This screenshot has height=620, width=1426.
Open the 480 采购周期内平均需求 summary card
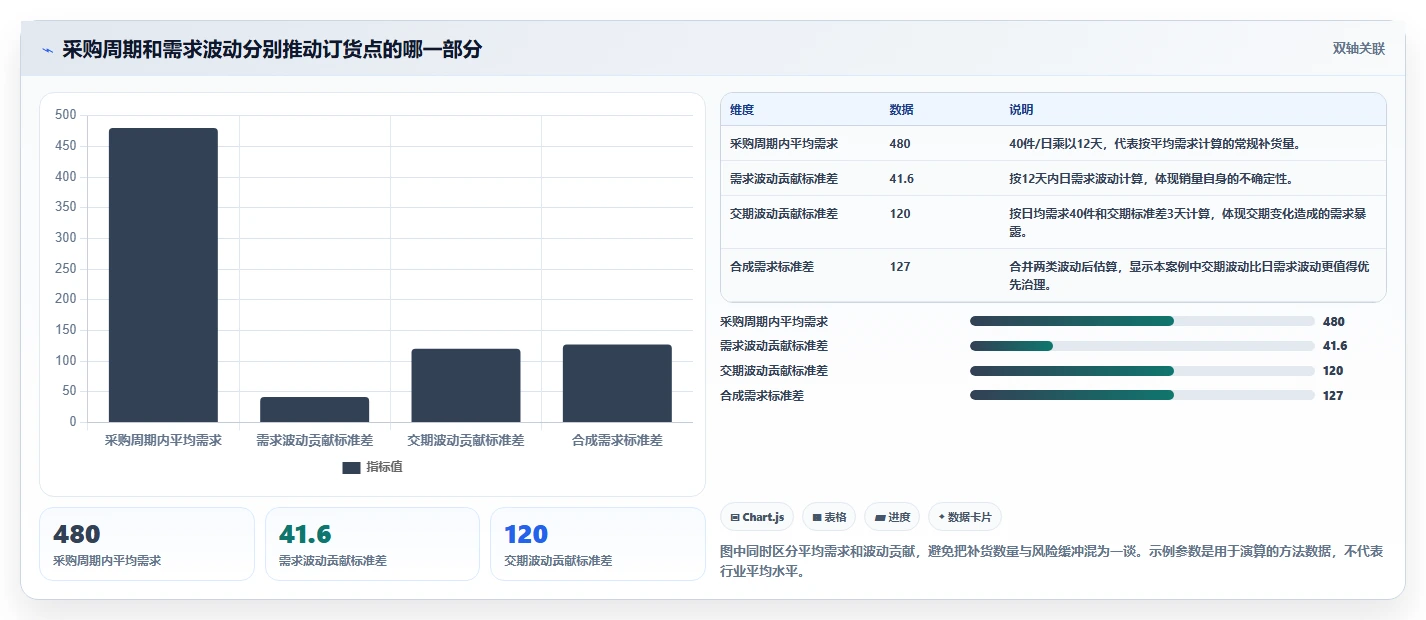click(147, 544)
